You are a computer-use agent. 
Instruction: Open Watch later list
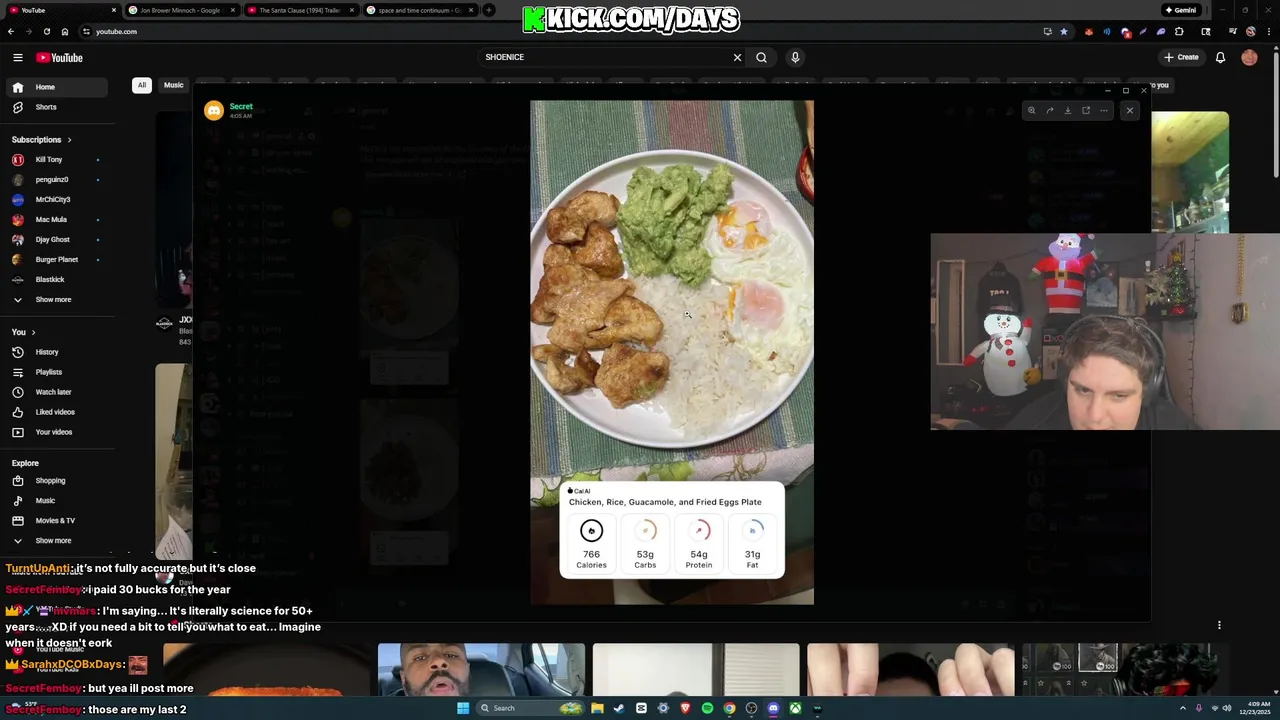(56, 392)
